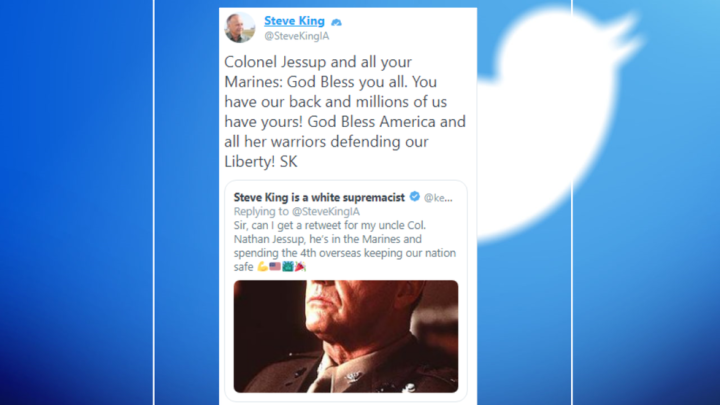Viewport: 720px width, 405px height.
Task: Open the quoted tweet author's bold display name
Action: pyautogui.click(x=319, y=197)
